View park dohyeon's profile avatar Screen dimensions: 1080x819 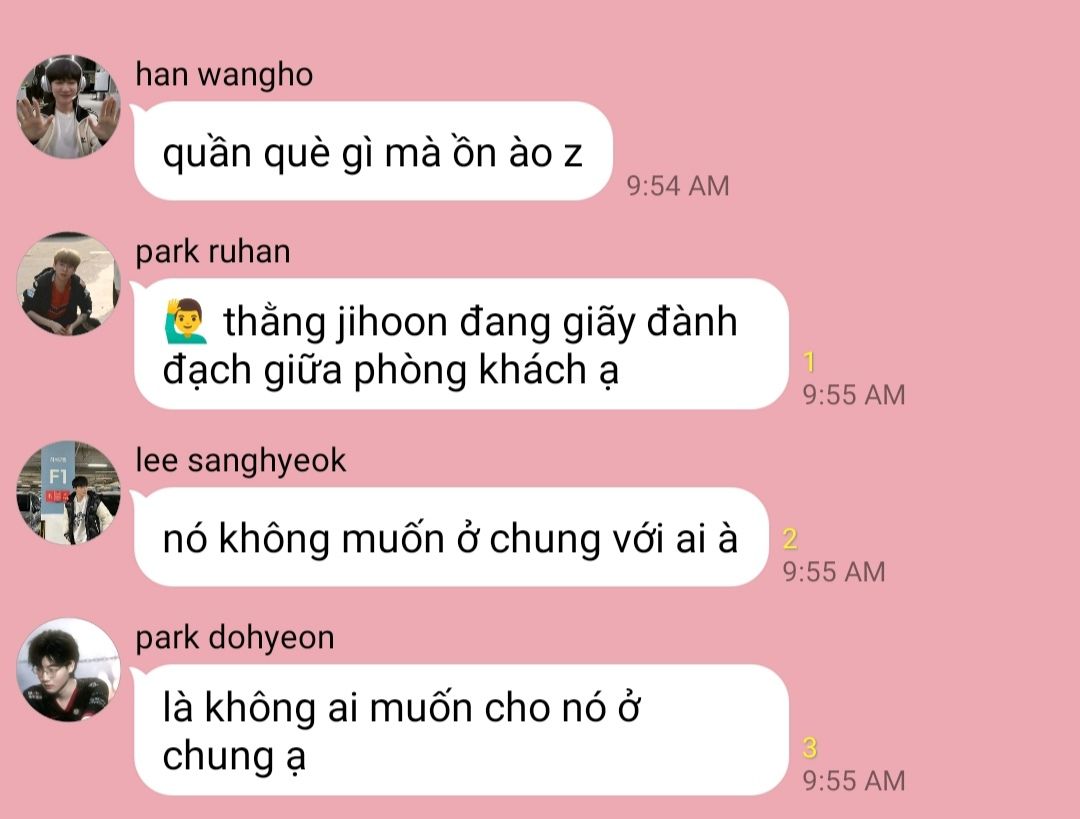[x=68, y=670]
